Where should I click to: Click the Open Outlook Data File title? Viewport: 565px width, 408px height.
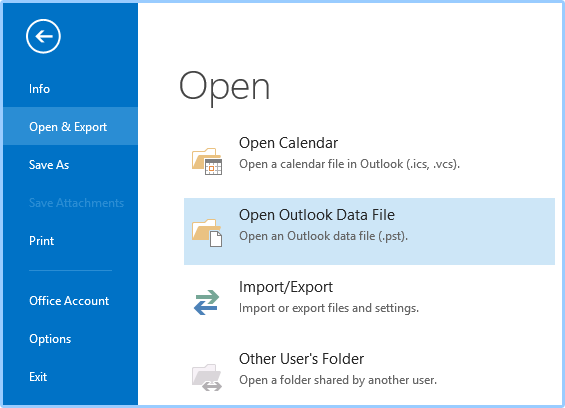[x=317, y=215]
